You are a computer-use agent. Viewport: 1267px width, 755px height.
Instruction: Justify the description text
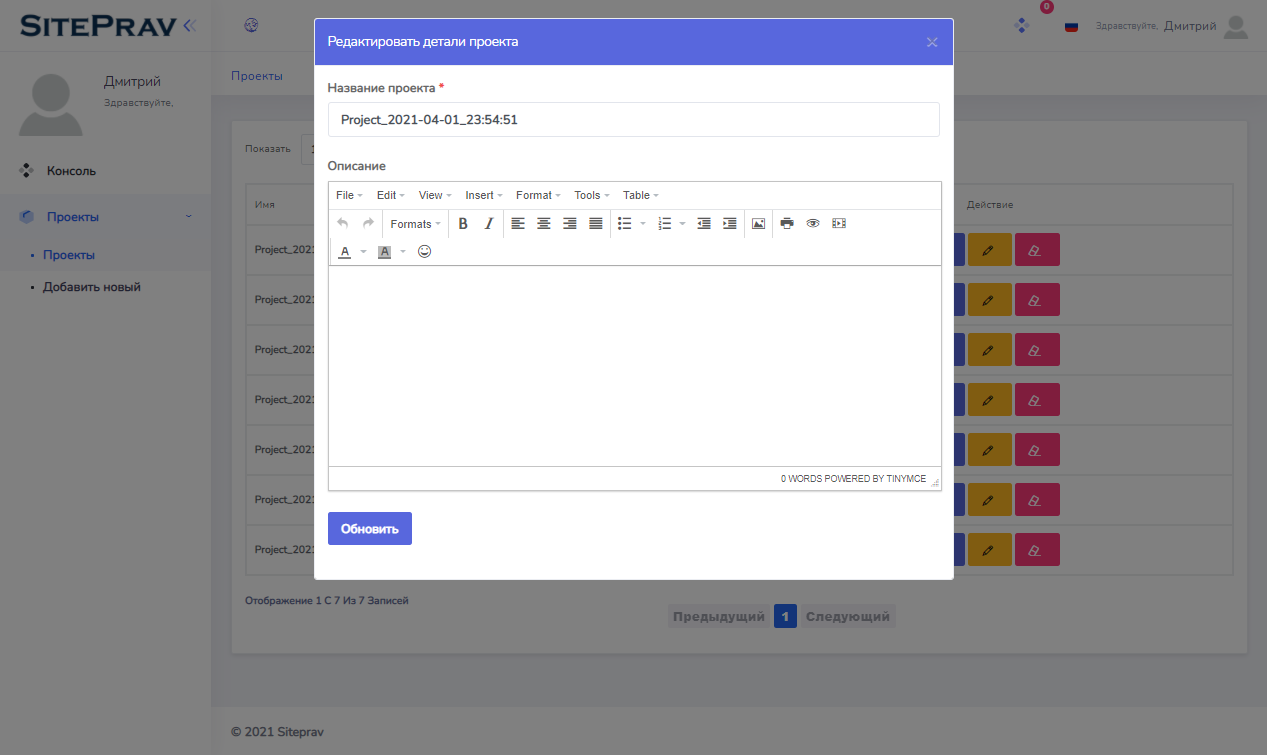point(596,224)
